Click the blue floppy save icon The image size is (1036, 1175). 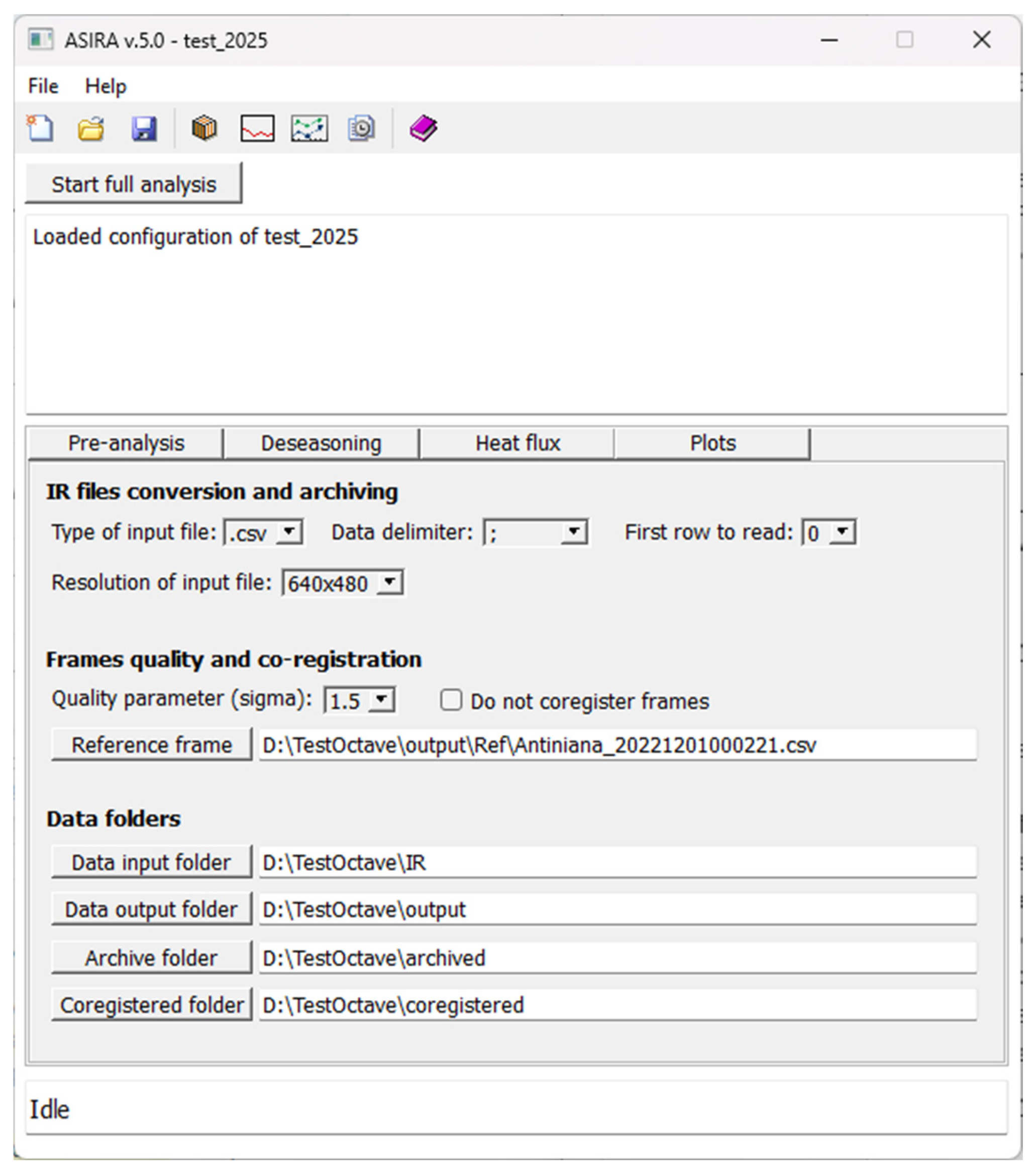click(144, 128)
